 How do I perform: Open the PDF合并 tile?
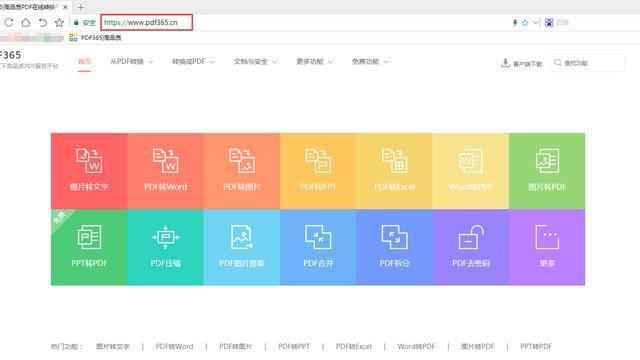tap(318, 247)
